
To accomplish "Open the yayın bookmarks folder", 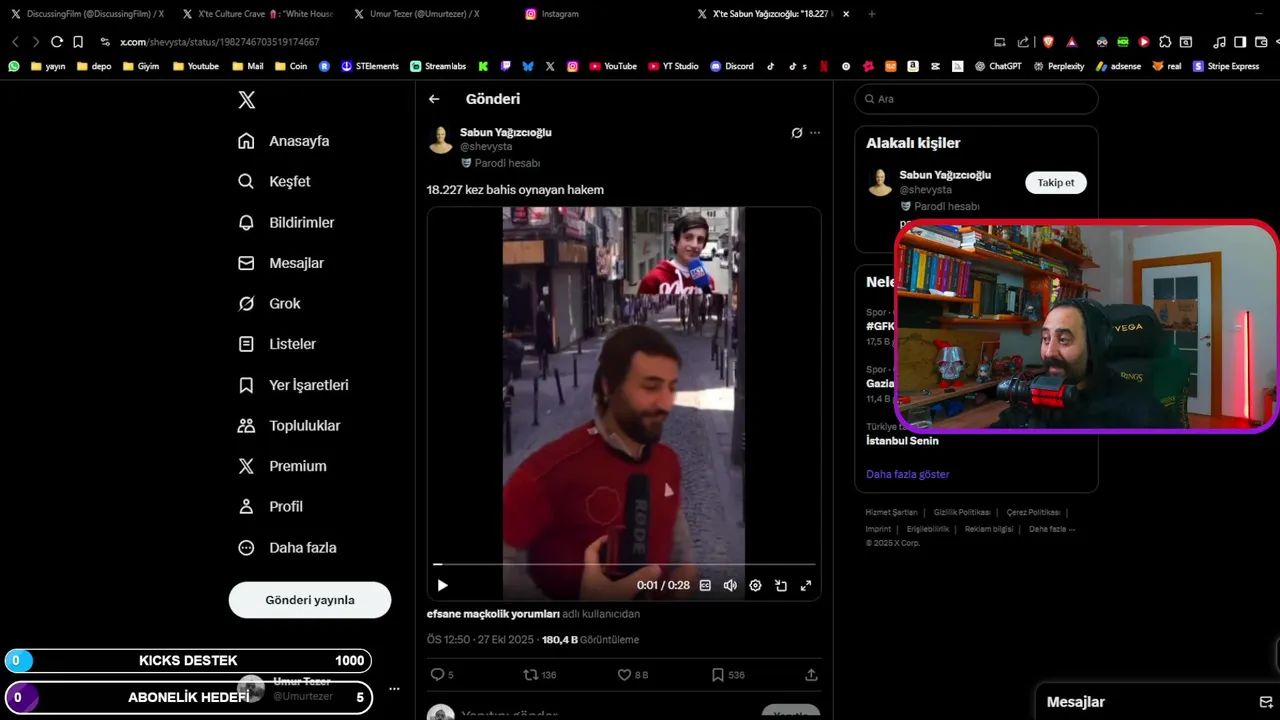I will click(x=48, y=66).
